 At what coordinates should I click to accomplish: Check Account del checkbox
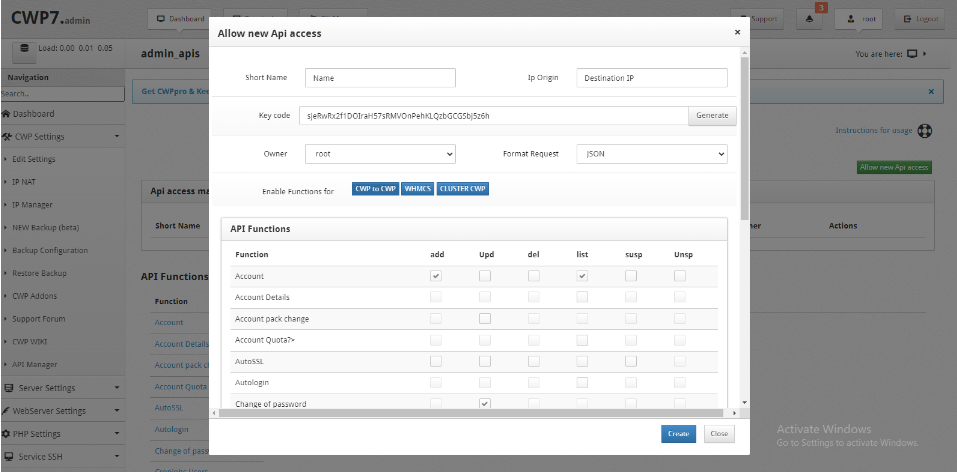point(533,276)
